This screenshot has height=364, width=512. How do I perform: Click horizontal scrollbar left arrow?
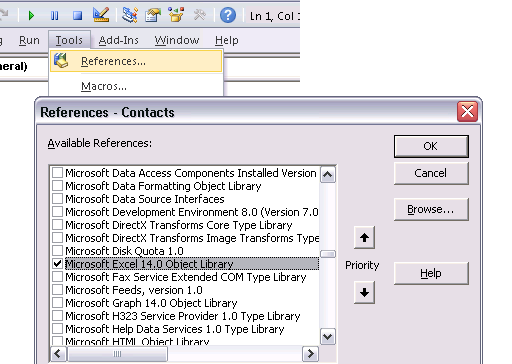click(x=58, y=353)
